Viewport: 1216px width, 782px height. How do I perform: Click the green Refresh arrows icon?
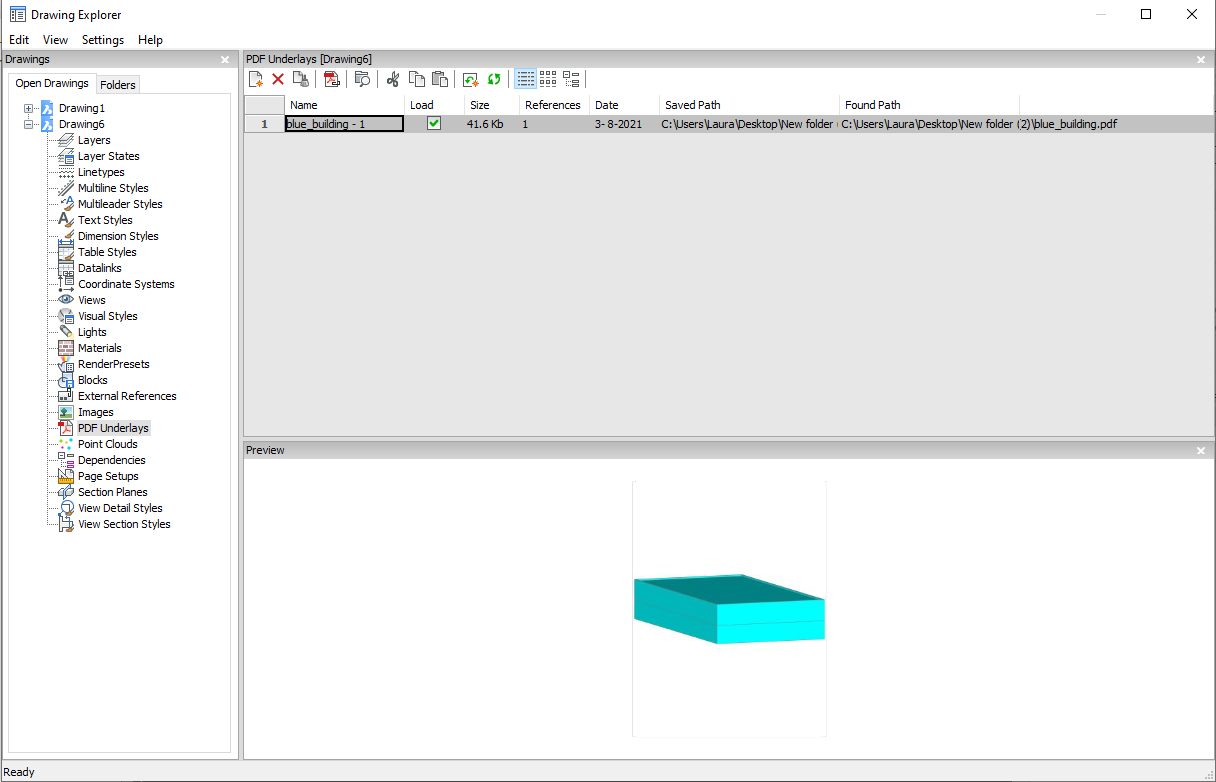(x=494, y=79)
